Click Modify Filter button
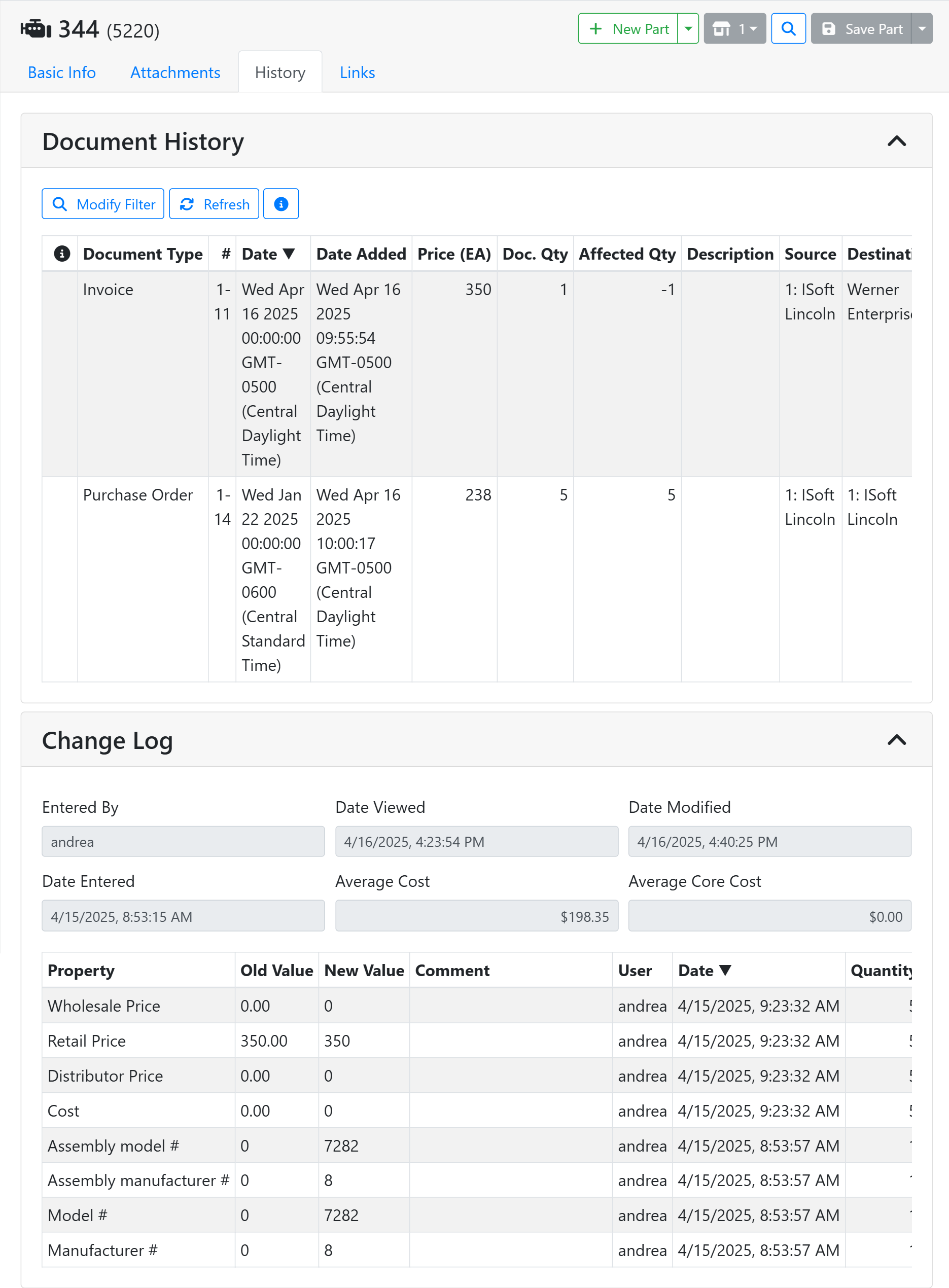This screenshot has height=1288, width=949. click(x=103, y=204)
